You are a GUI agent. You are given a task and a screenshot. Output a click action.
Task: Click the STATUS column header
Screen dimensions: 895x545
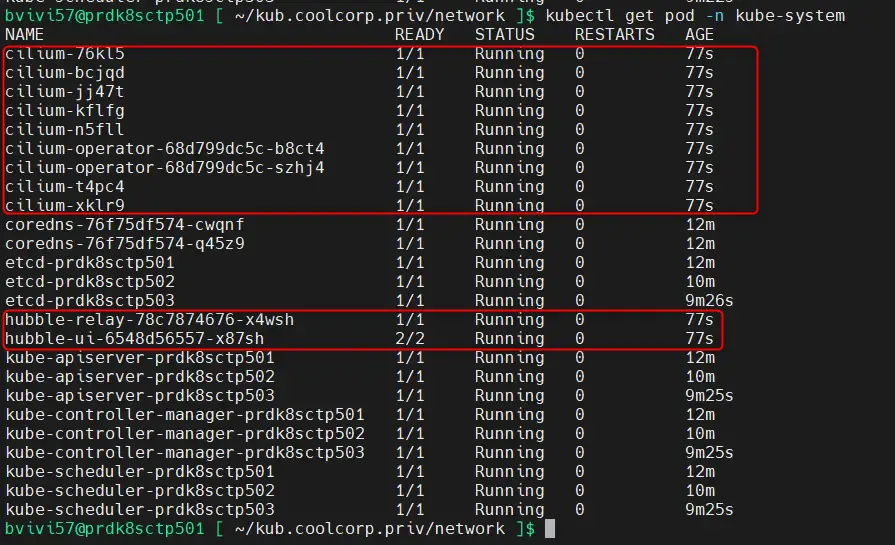click(x=505, y=35)
